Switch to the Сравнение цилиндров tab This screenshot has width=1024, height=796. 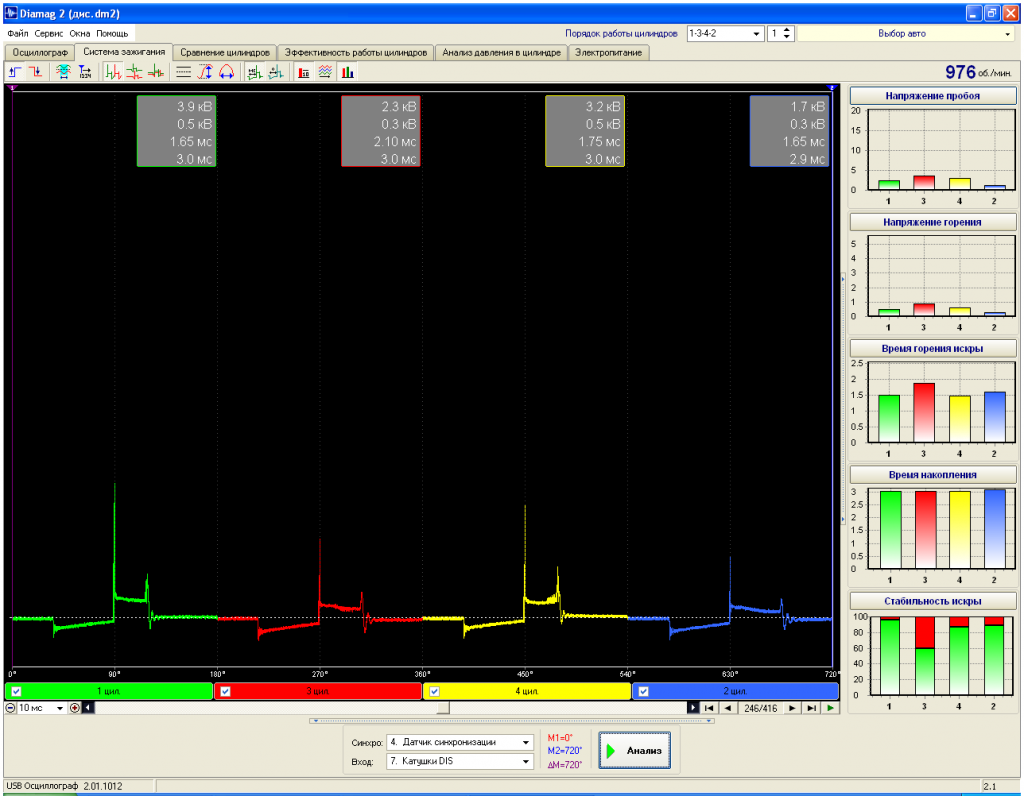point(225,53)
